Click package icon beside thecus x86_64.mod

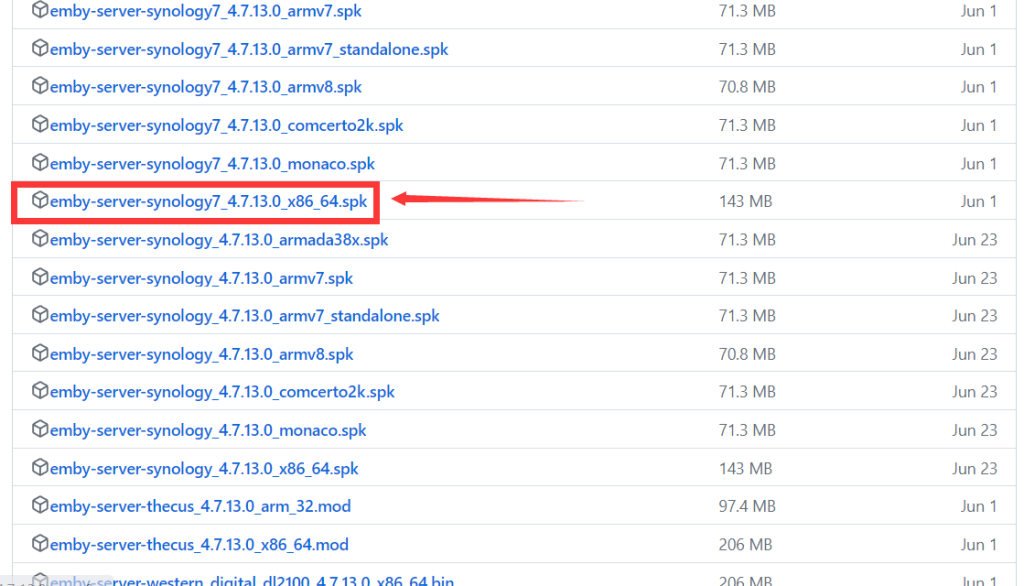point(40,543)
